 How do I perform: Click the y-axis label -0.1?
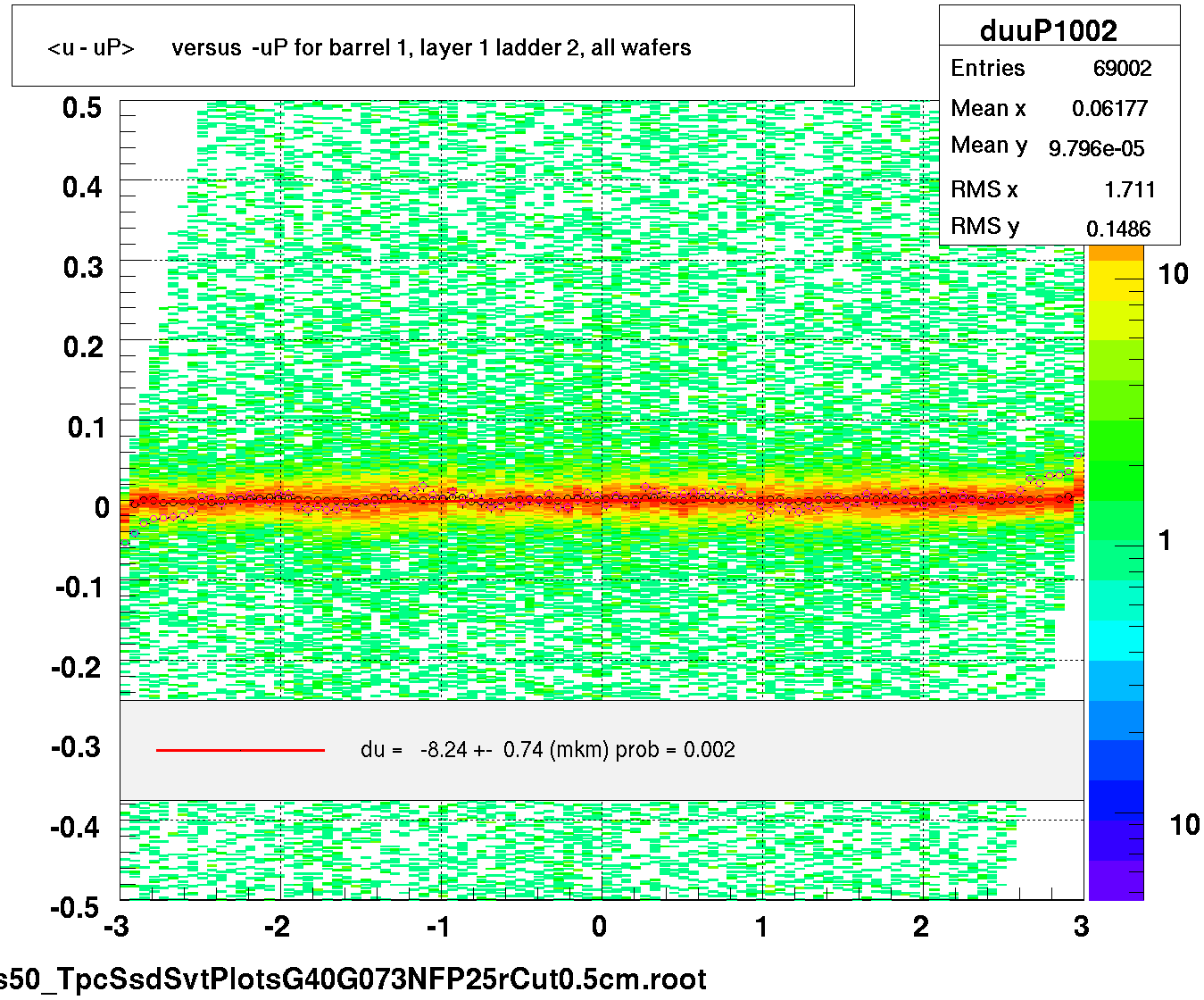(x=79, y=587)
